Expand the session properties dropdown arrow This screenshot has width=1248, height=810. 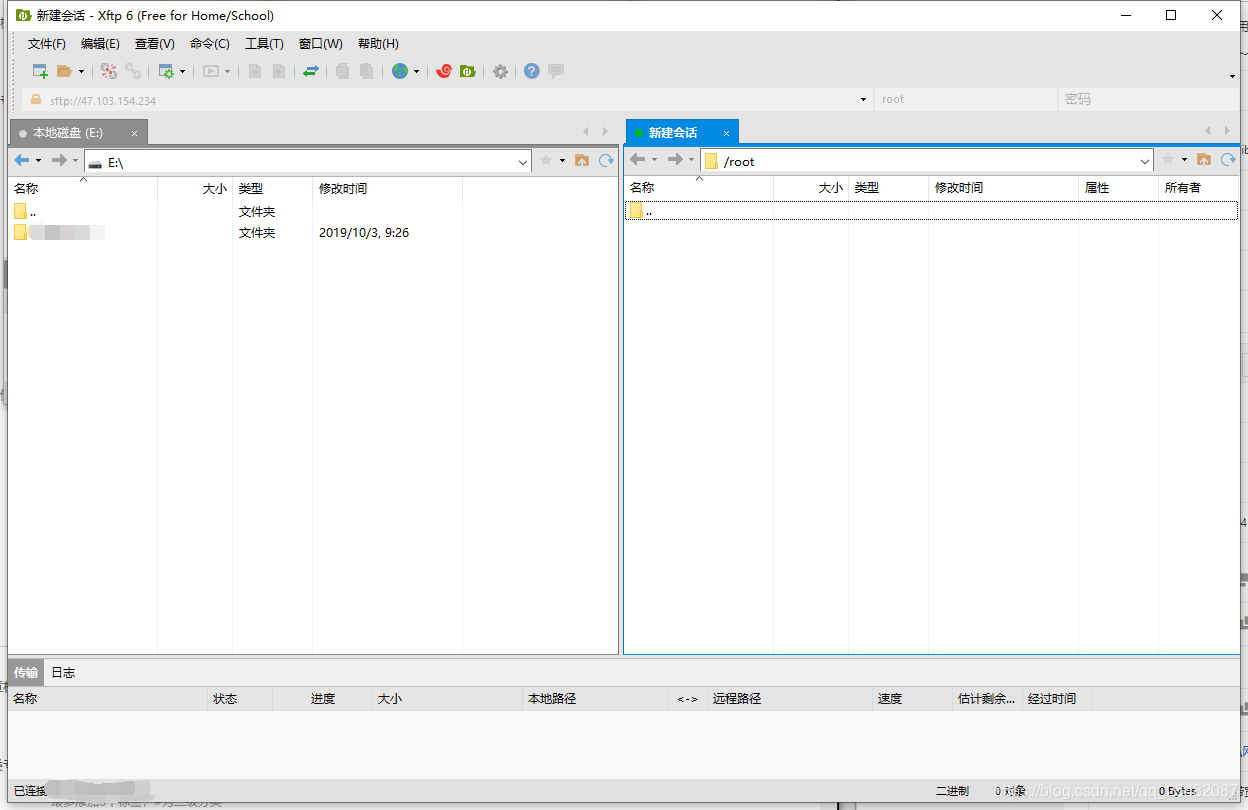click(182, 72)
